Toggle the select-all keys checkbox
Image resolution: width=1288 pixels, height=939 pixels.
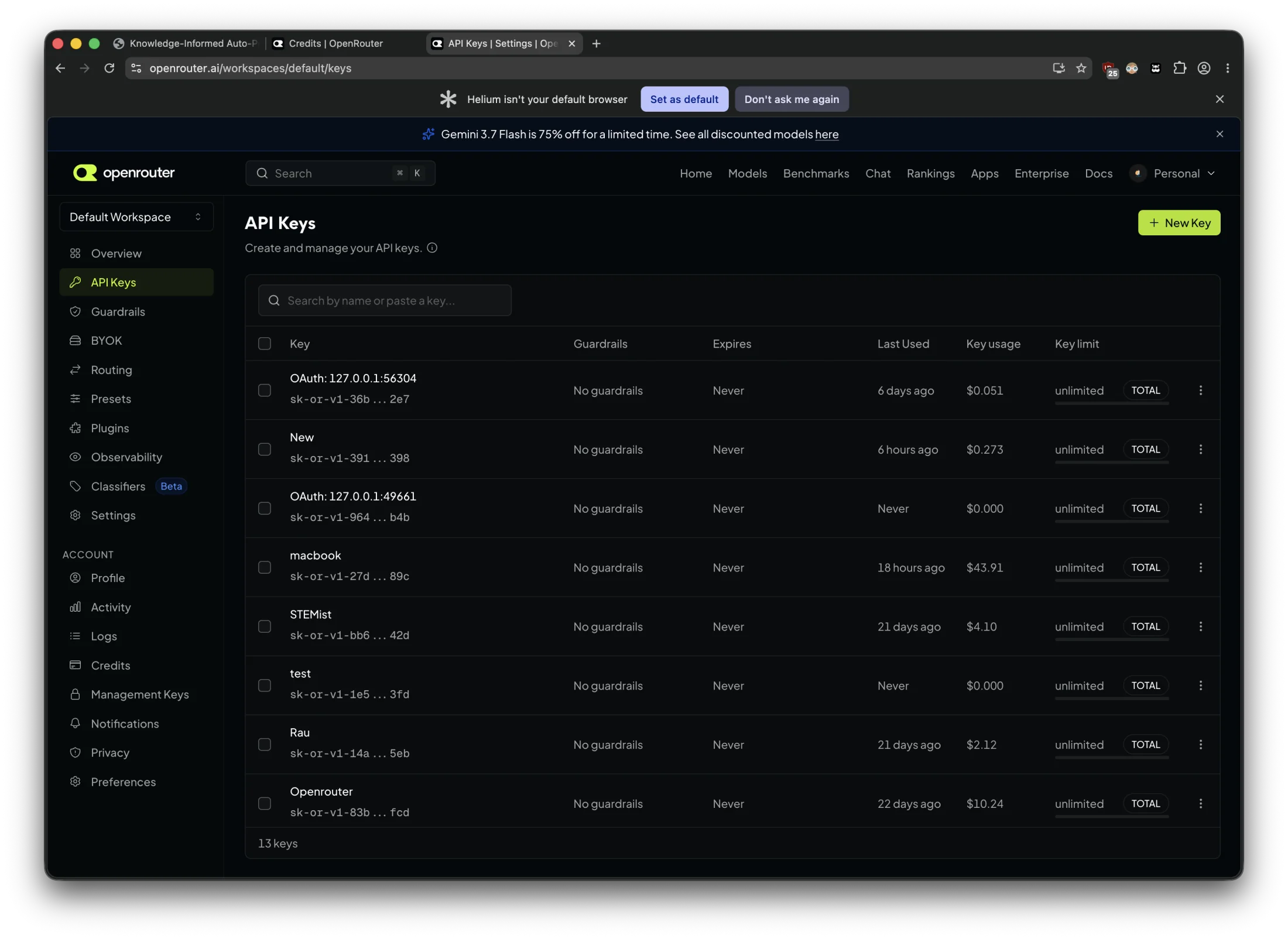click(265, 344)
